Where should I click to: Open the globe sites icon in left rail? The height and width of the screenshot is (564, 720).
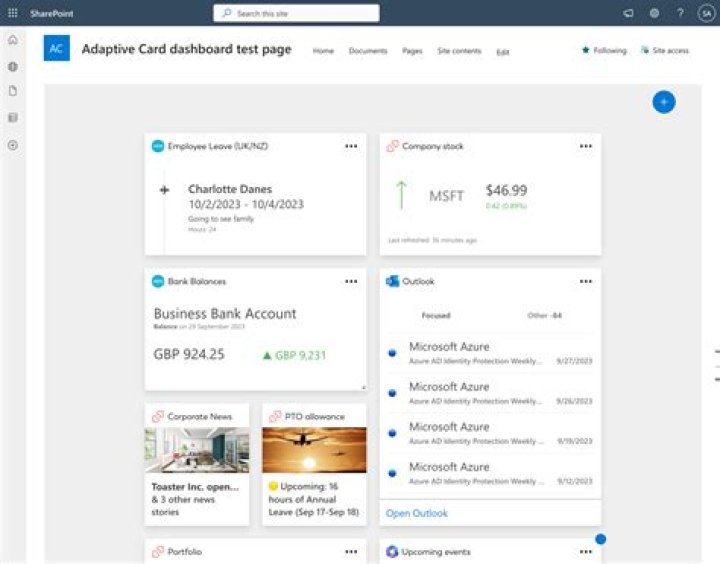13,67
